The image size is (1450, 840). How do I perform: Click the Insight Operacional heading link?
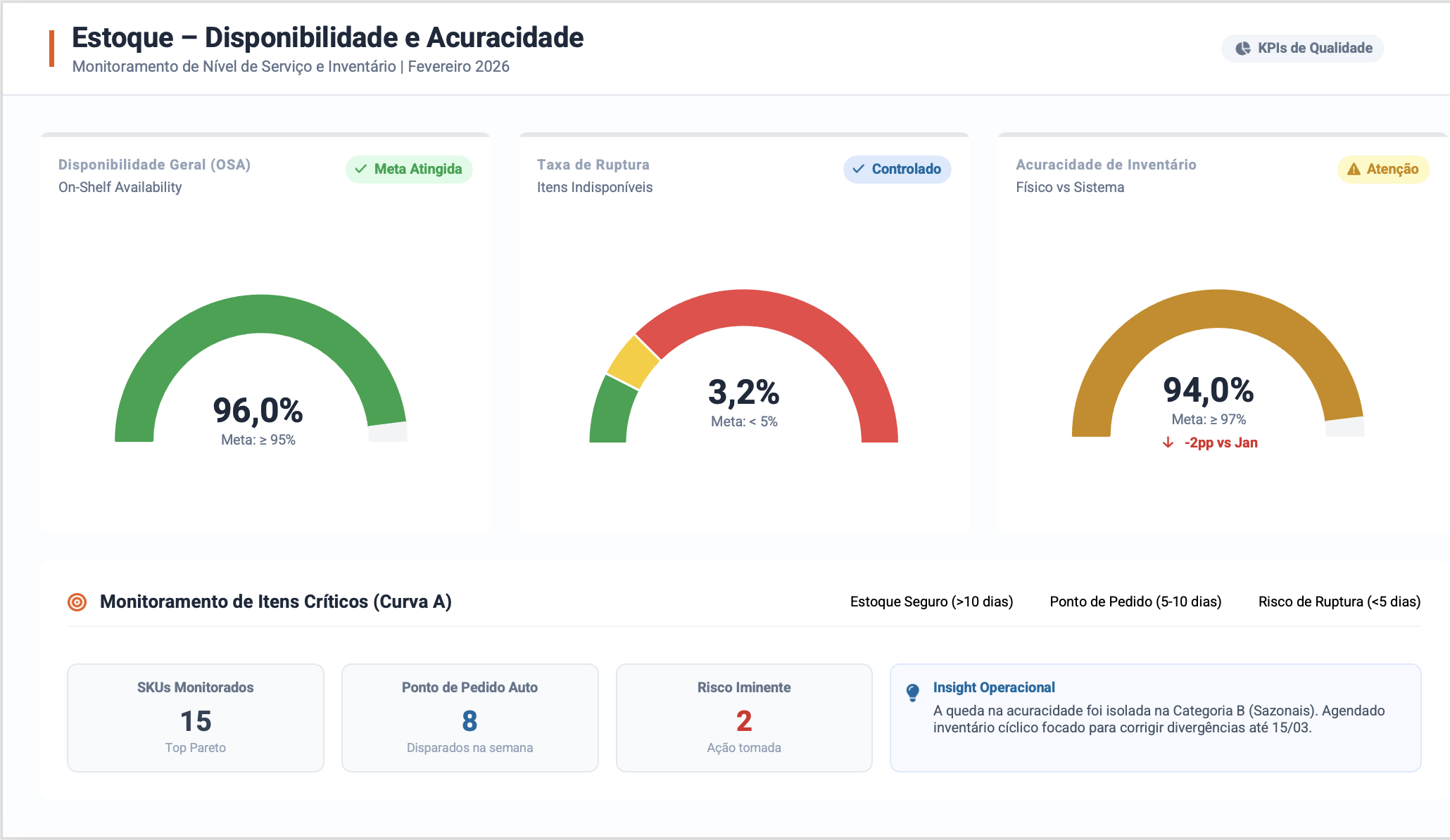[x=994, y=687]
